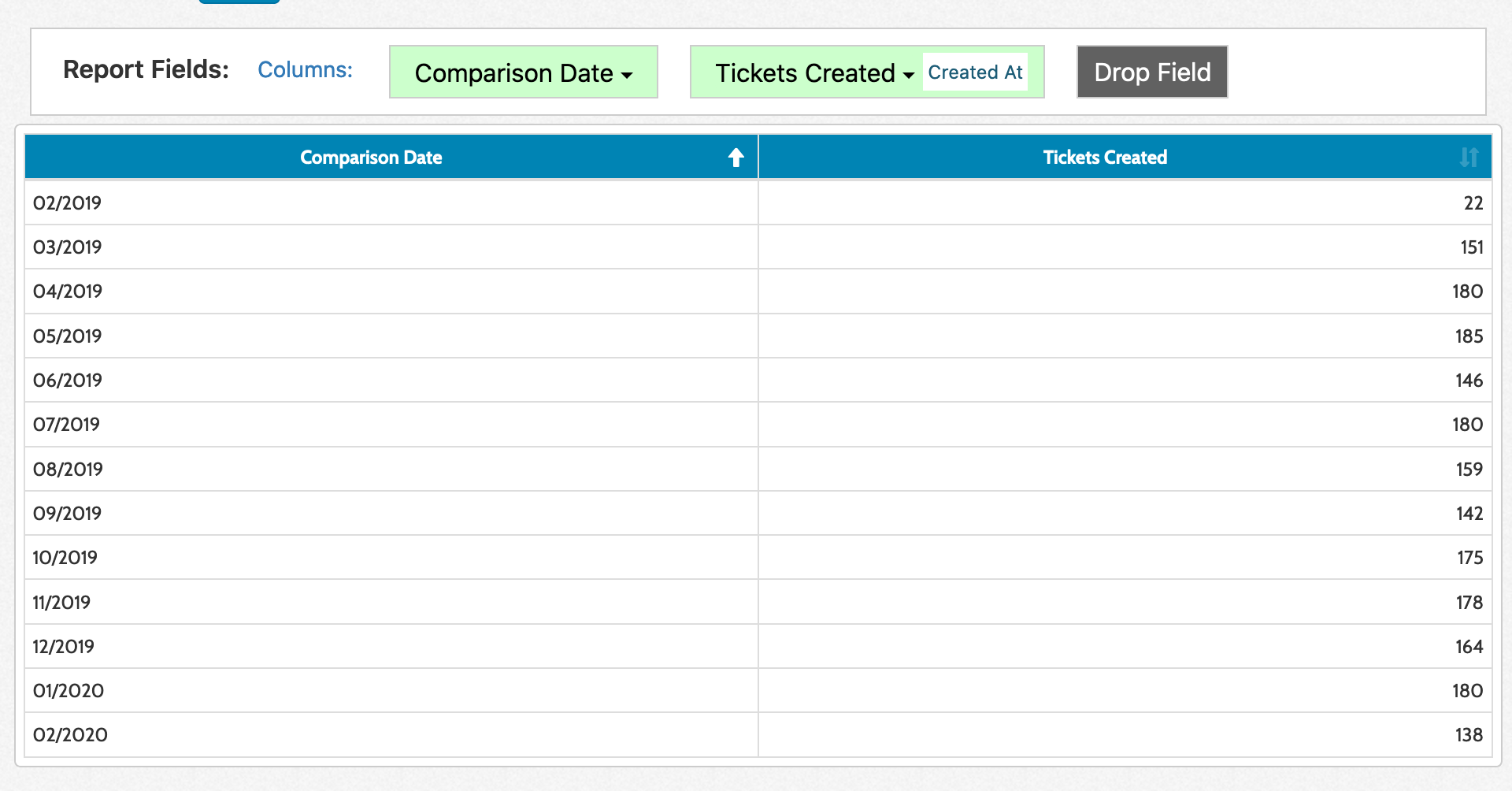The image size is (1512, 791).
Task: Click the cell with value 180 for 04/2019
Action: tap(1466, 291)
